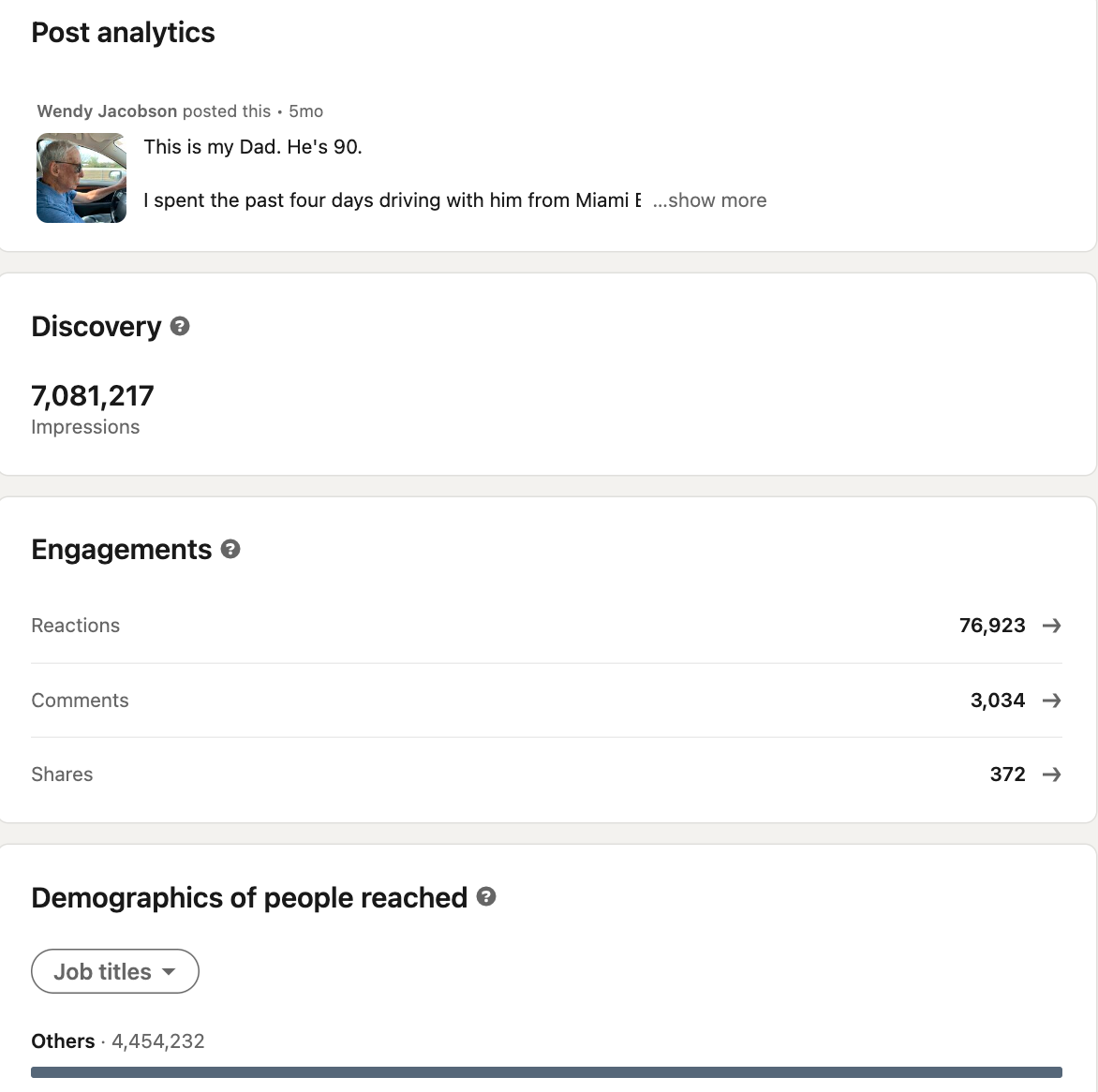Image resolution: width=1098 pixels, height=1092 pixels.
Task: Click the Others demographic progress bar
Action: 546,1072
